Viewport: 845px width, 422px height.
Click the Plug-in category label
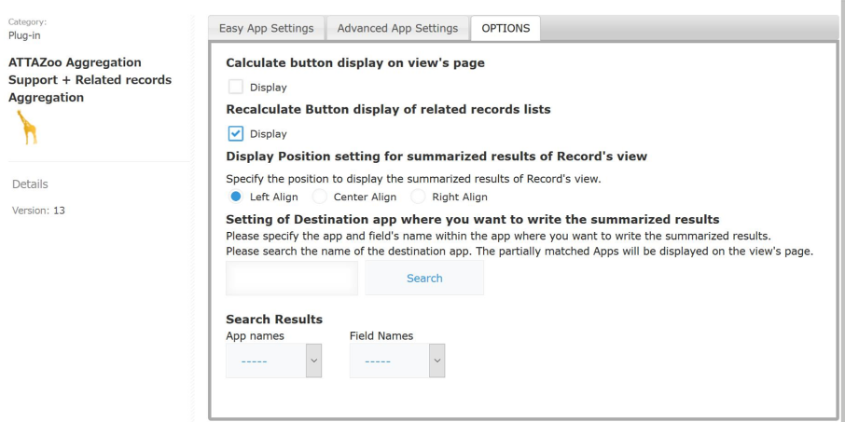(x=24, y=36)
